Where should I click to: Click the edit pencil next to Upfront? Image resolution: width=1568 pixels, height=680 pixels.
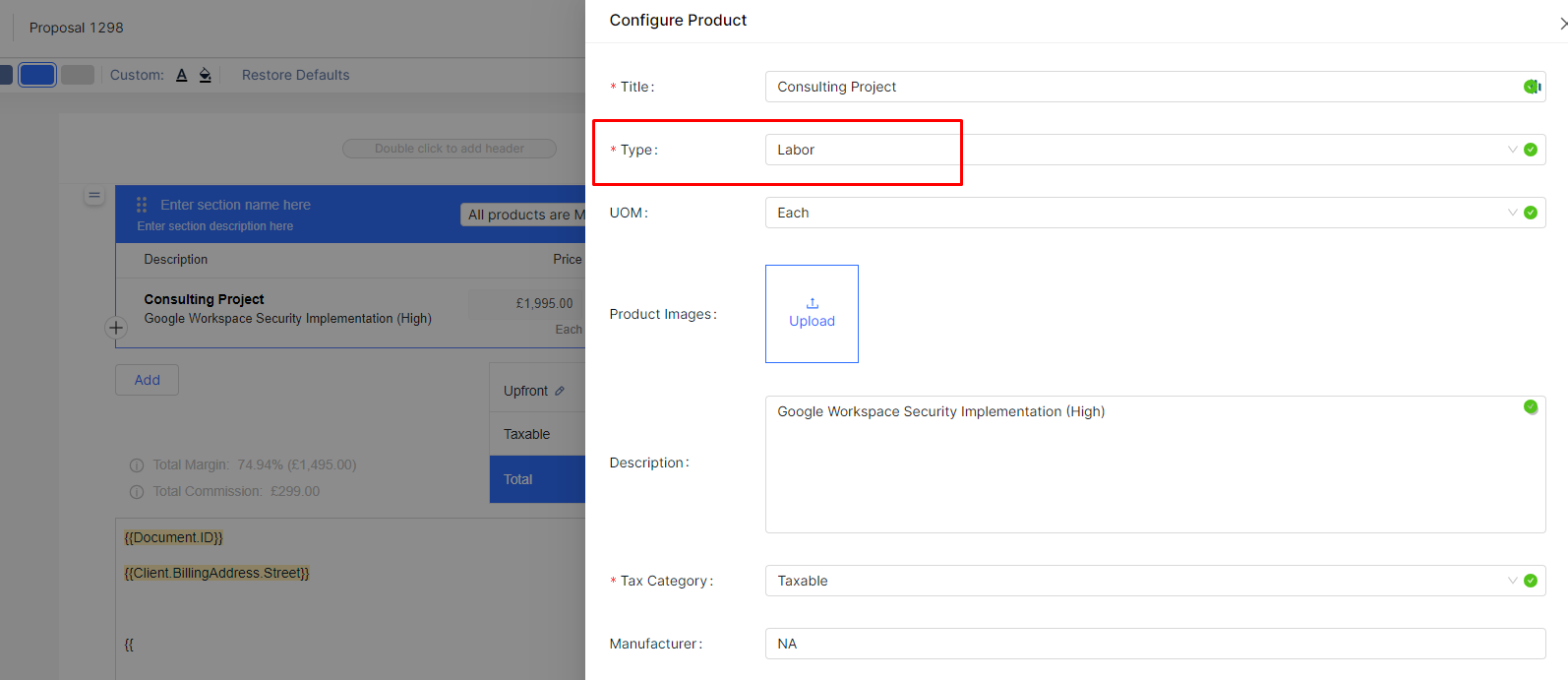[x=560, y=391]
